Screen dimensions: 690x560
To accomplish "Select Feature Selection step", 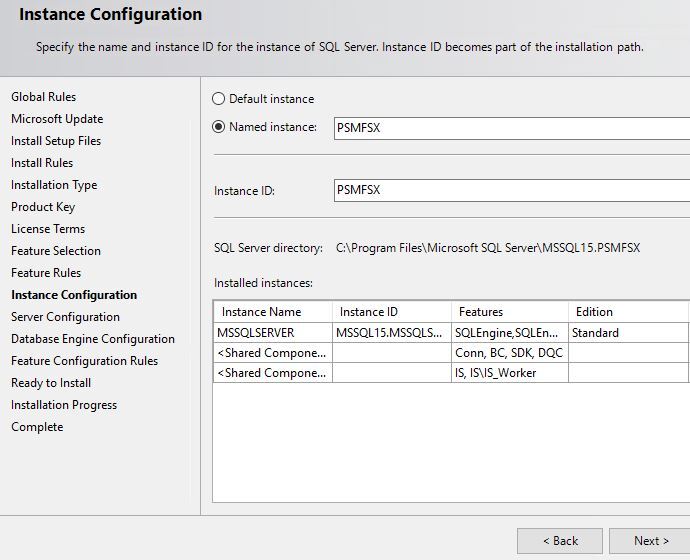I will point(56,251).
